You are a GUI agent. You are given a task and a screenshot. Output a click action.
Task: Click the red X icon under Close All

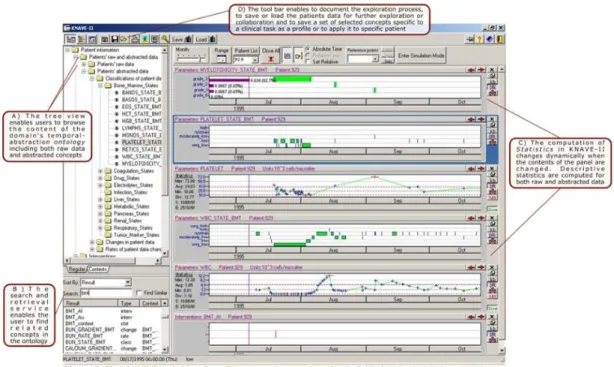pos(271,59)
